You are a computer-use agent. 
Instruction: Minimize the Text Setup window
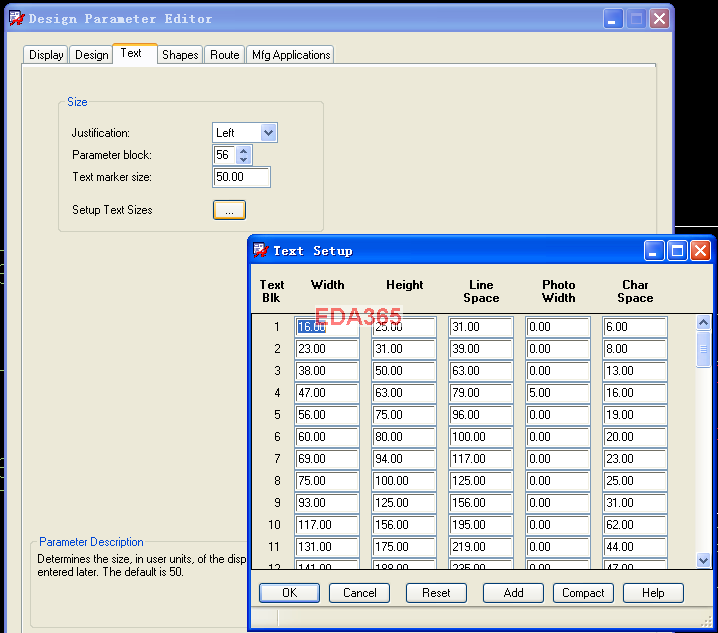tap(654, 250)
